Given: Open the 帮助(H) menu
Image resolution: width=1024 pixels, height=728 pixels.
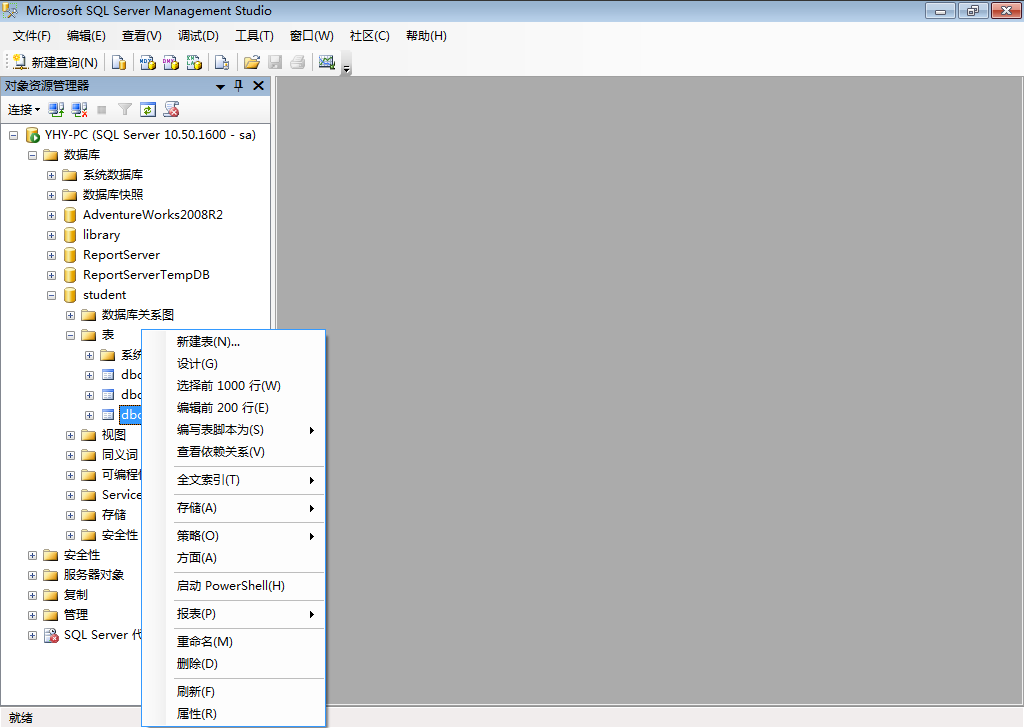Looking at the screenshot, I should click(x=426, y=36).
